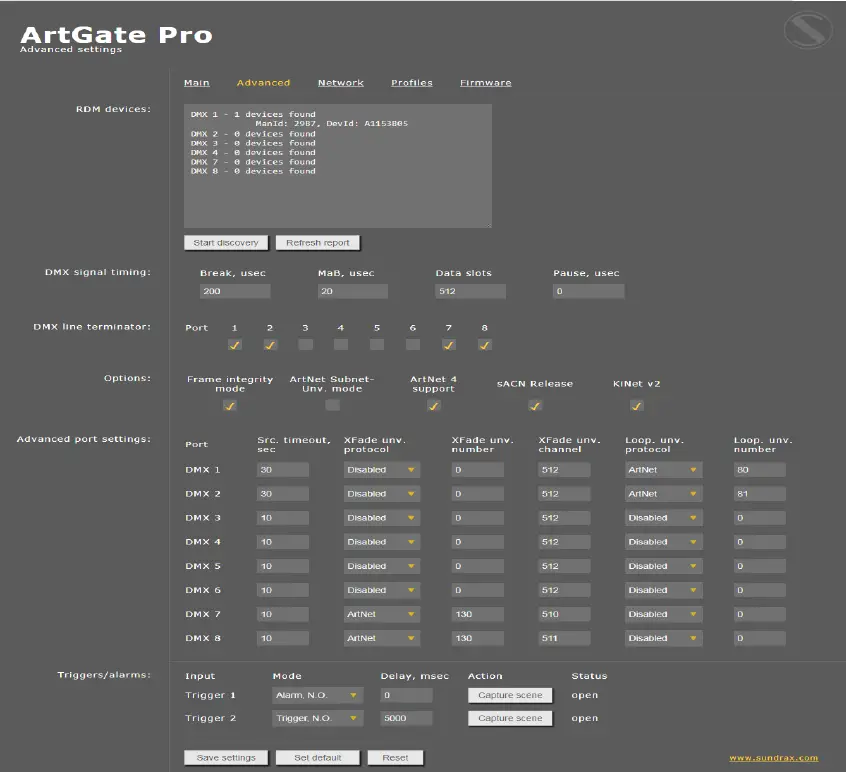Open the Main settings tab
Screen dimensions: 846x772
196,83
